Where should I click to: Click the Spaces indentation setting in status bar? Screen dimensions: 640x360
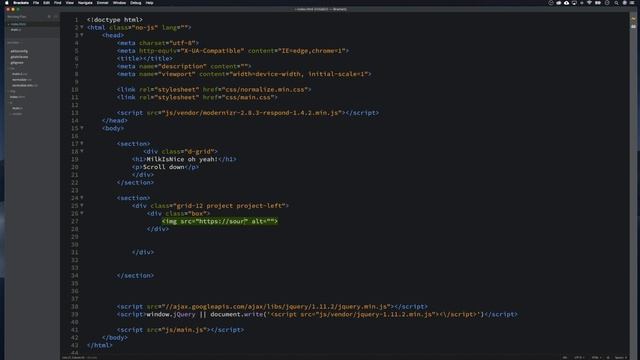point(620,358)
